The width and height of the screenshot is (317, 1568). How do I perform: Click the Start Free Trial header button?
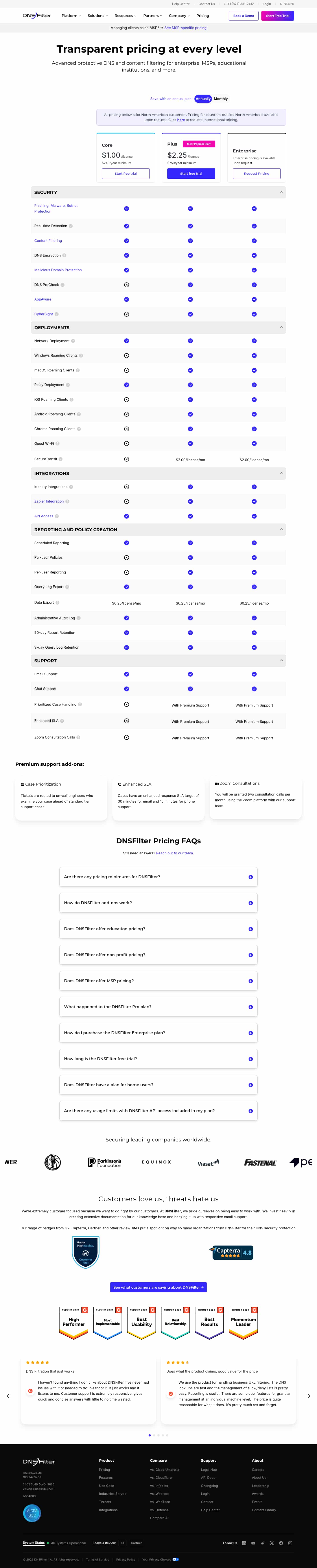point(277,16)
